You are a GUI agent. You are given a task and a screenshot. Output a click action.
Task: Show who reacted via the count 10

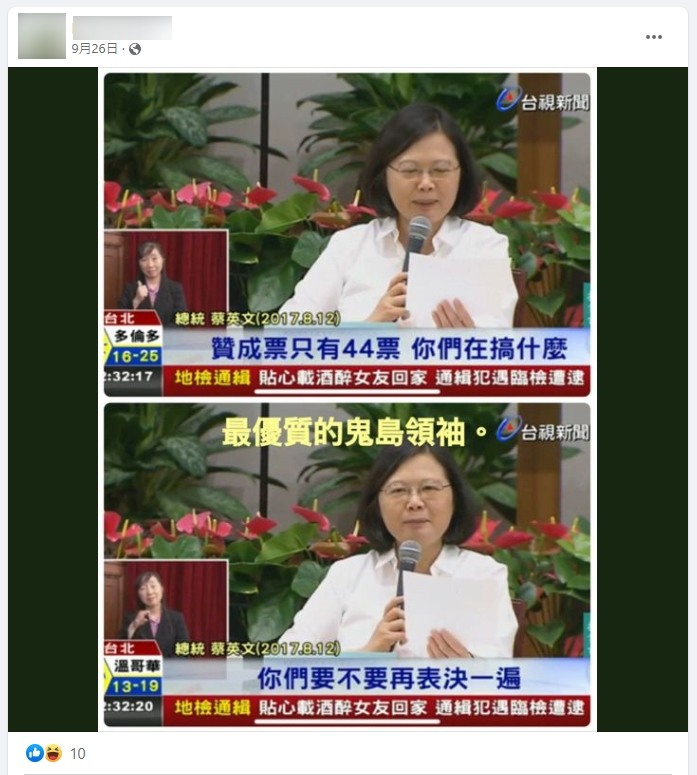point(78,754)
